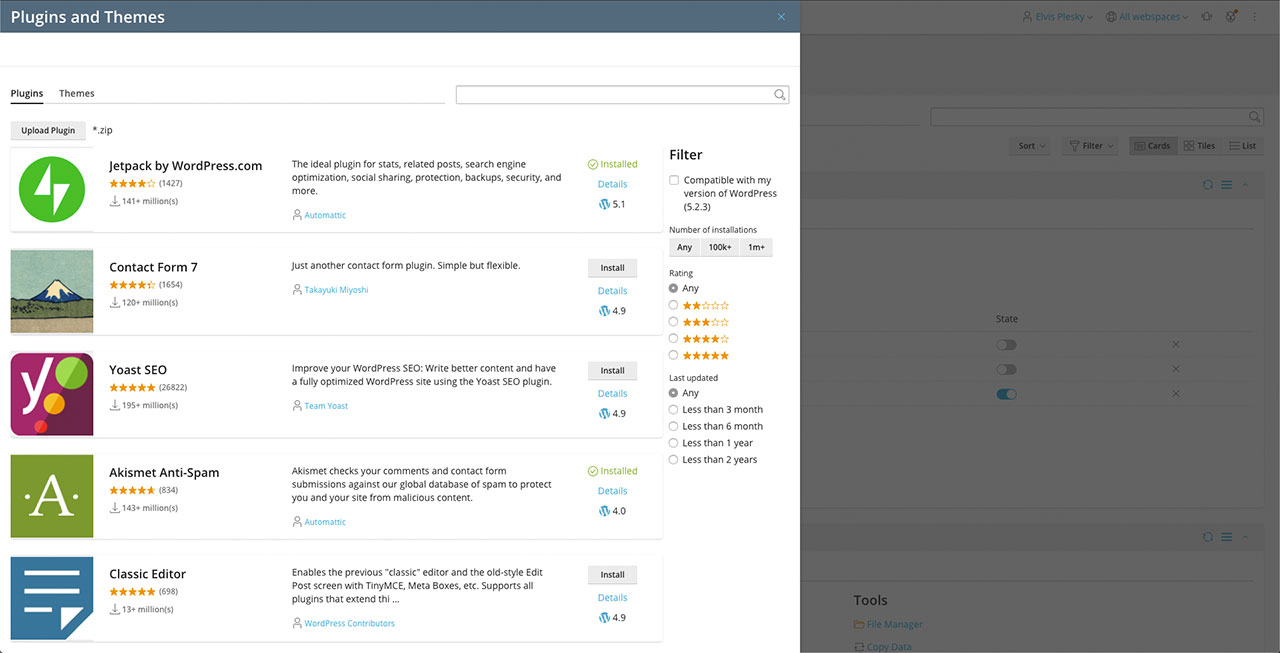Open the Sort dropdown in background
Viewport: 1280px width, 653px height.
pyautogui.click(x=1032, y=146)
